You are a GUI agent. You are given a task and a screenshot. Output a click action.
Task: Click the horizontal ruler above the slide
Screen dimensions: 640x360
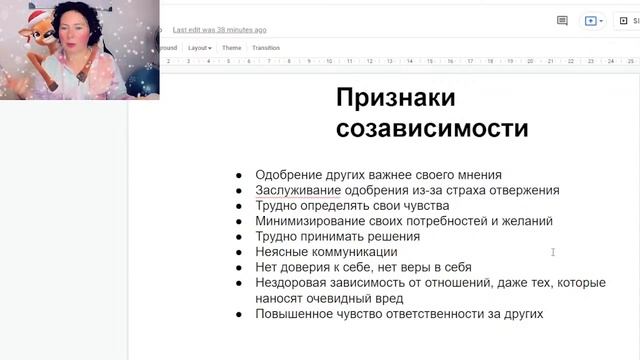[400, 61]
